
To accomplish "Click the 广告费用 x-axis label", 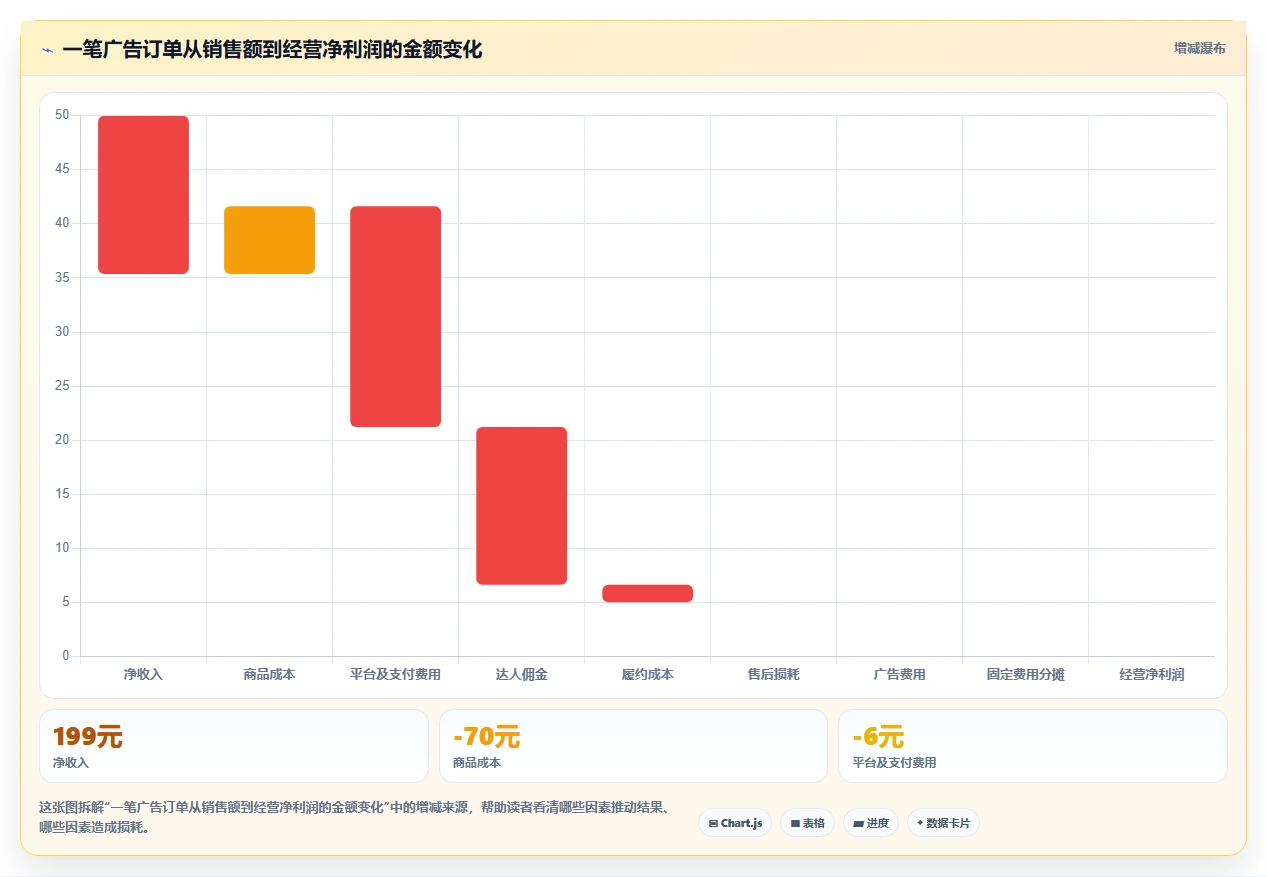I will [x=899, y=675].
